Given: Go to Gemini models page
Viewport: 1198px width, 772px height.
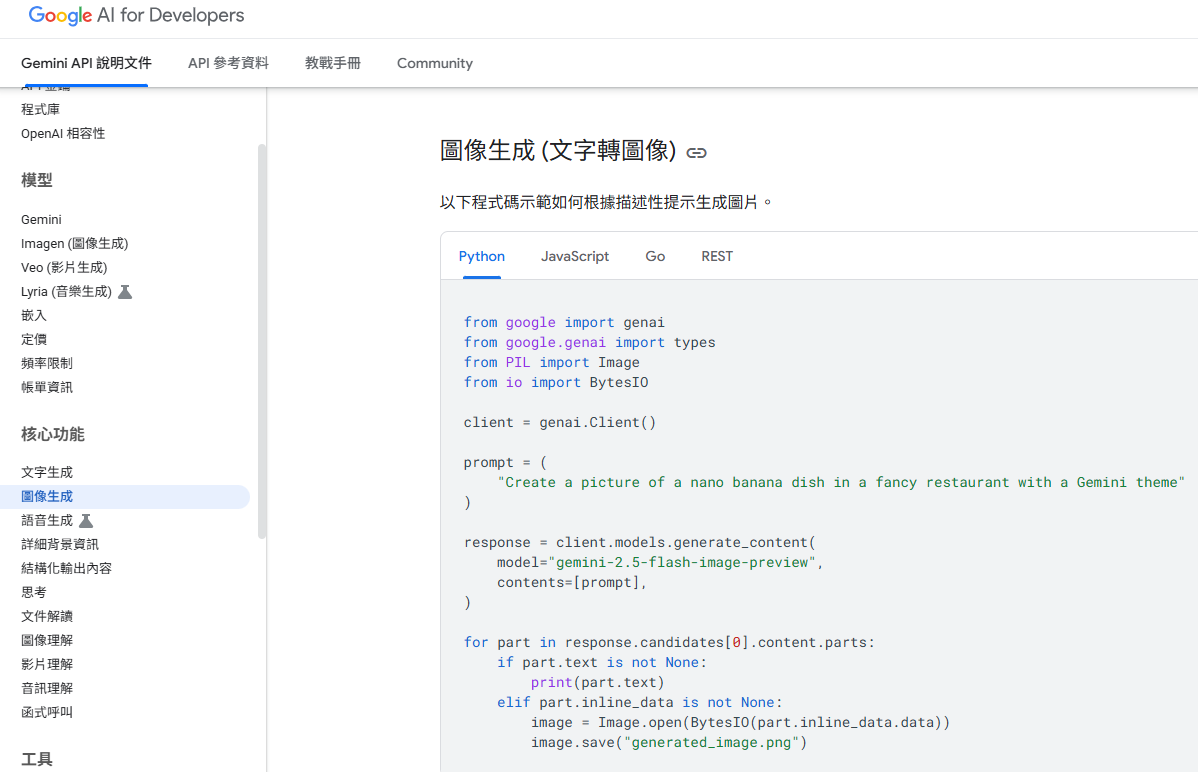Looking at the screenshot, I should (x=41, y=219).
